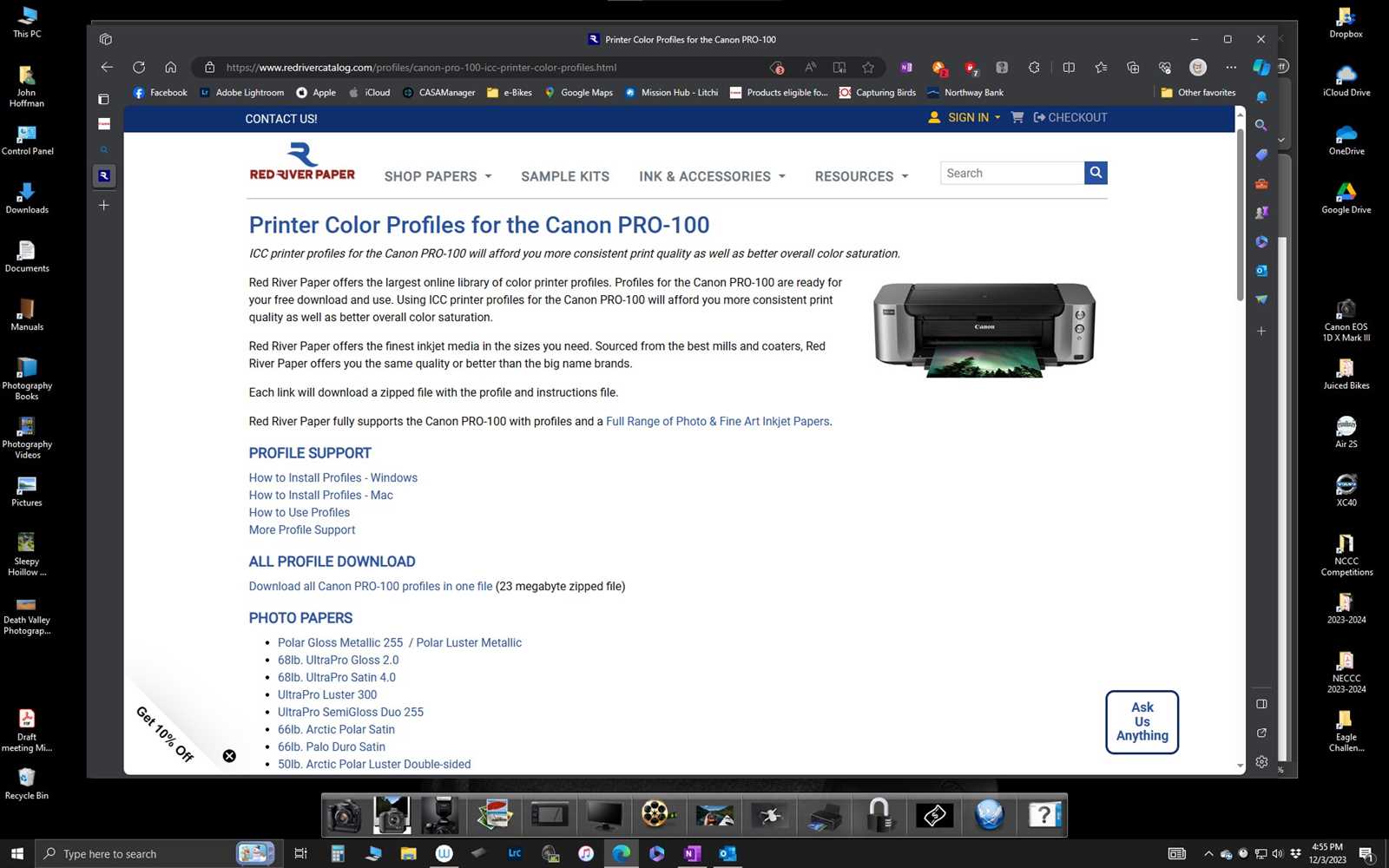
Task: Open Canon EOS 1D X Mark III icon
Action: coord(1346,320)
